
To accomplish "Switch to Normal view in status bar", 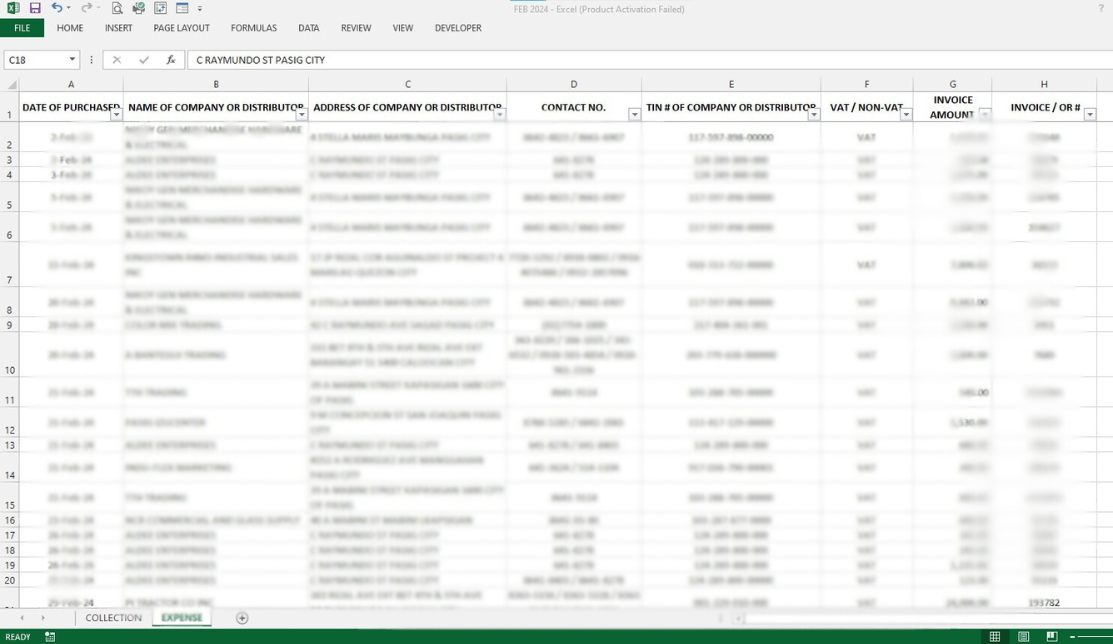I will tap(995, 637).
